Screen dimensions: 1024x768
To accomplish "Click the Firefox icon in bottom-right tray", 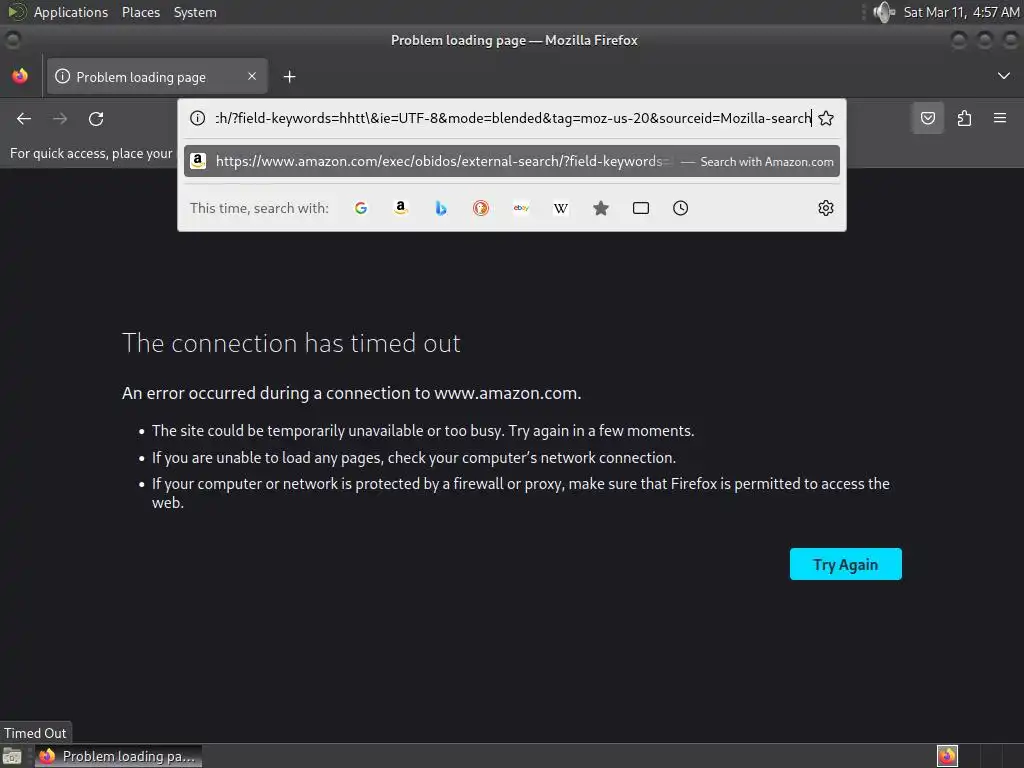I will point(947,756).
